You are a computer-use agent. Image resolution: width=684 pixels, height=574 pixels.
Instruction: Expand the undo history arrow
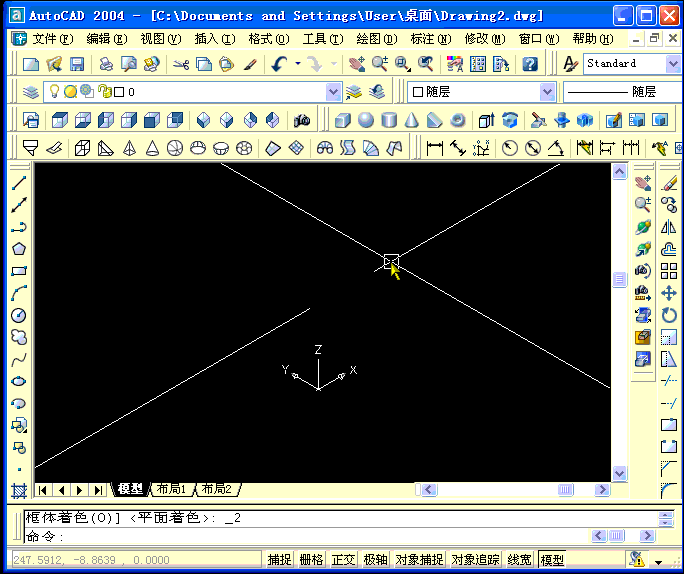[298, 64]
